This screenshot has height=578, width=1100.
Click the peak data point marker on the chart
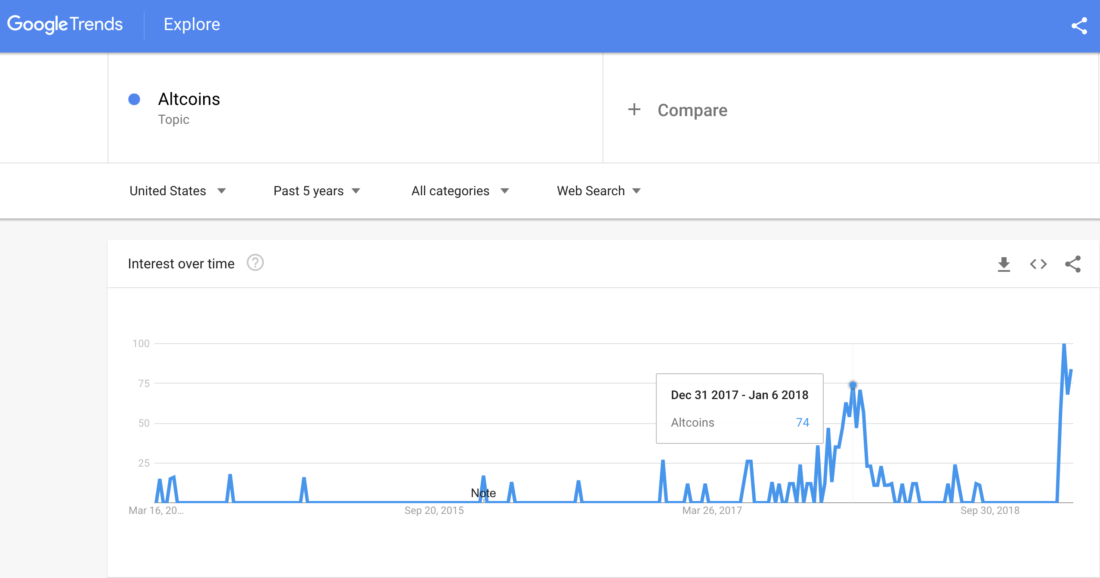[851, 383]
